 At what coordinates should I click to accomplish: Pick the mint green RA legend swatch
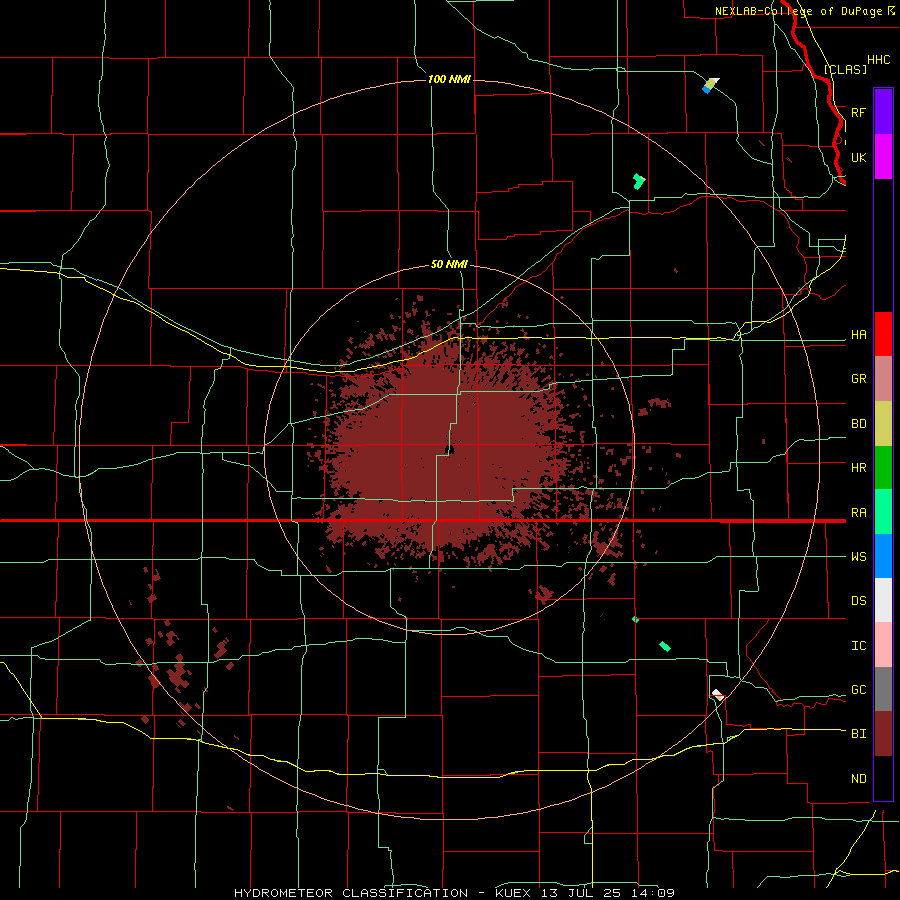pyautogui.click(x=883, y=512)
